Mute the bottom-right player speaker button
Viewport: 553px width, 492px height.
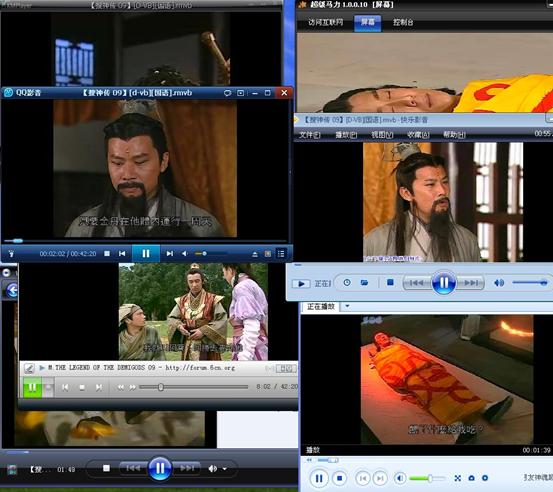coord(400,479)
